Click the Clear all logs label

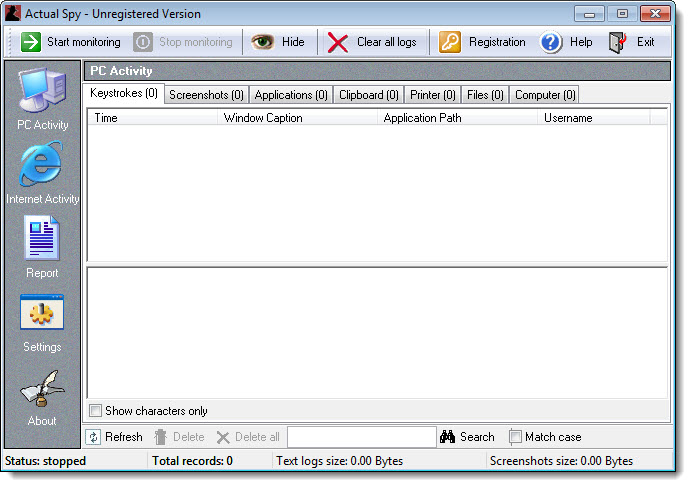[386, 42]
